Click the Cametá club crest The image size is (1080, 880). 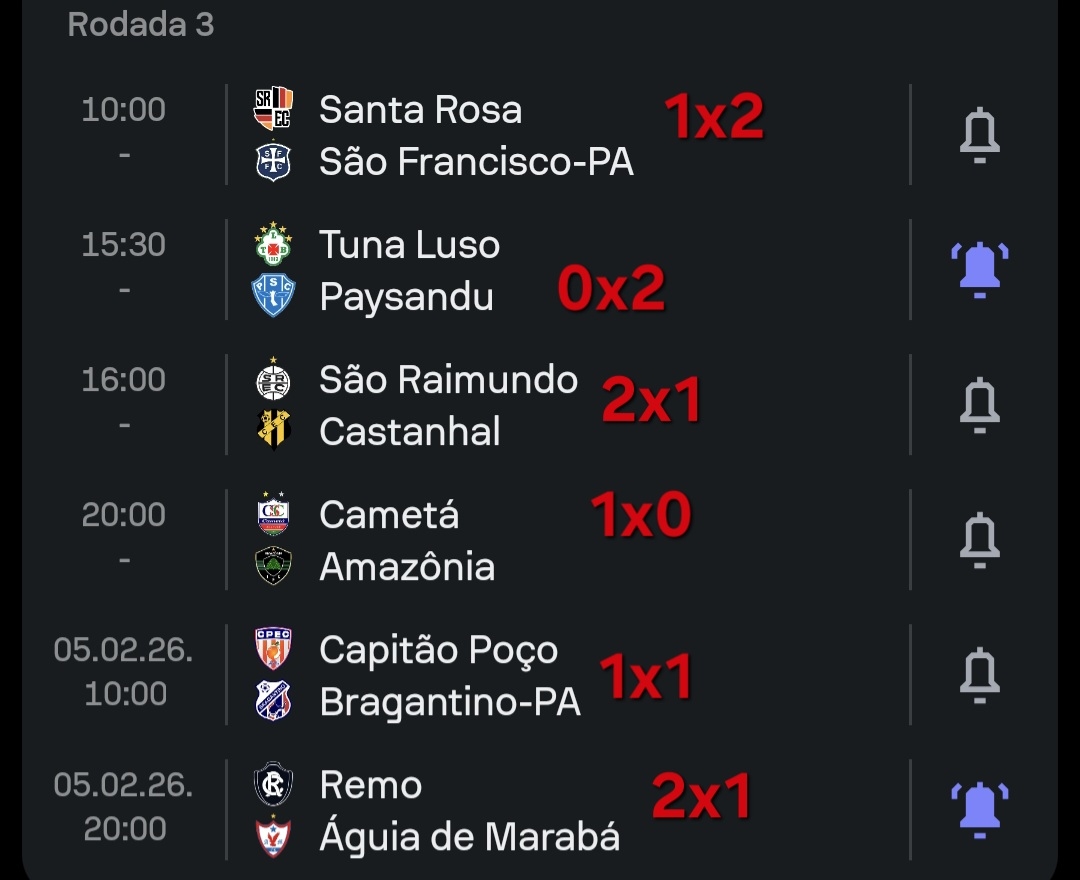[x=273, y=515]
